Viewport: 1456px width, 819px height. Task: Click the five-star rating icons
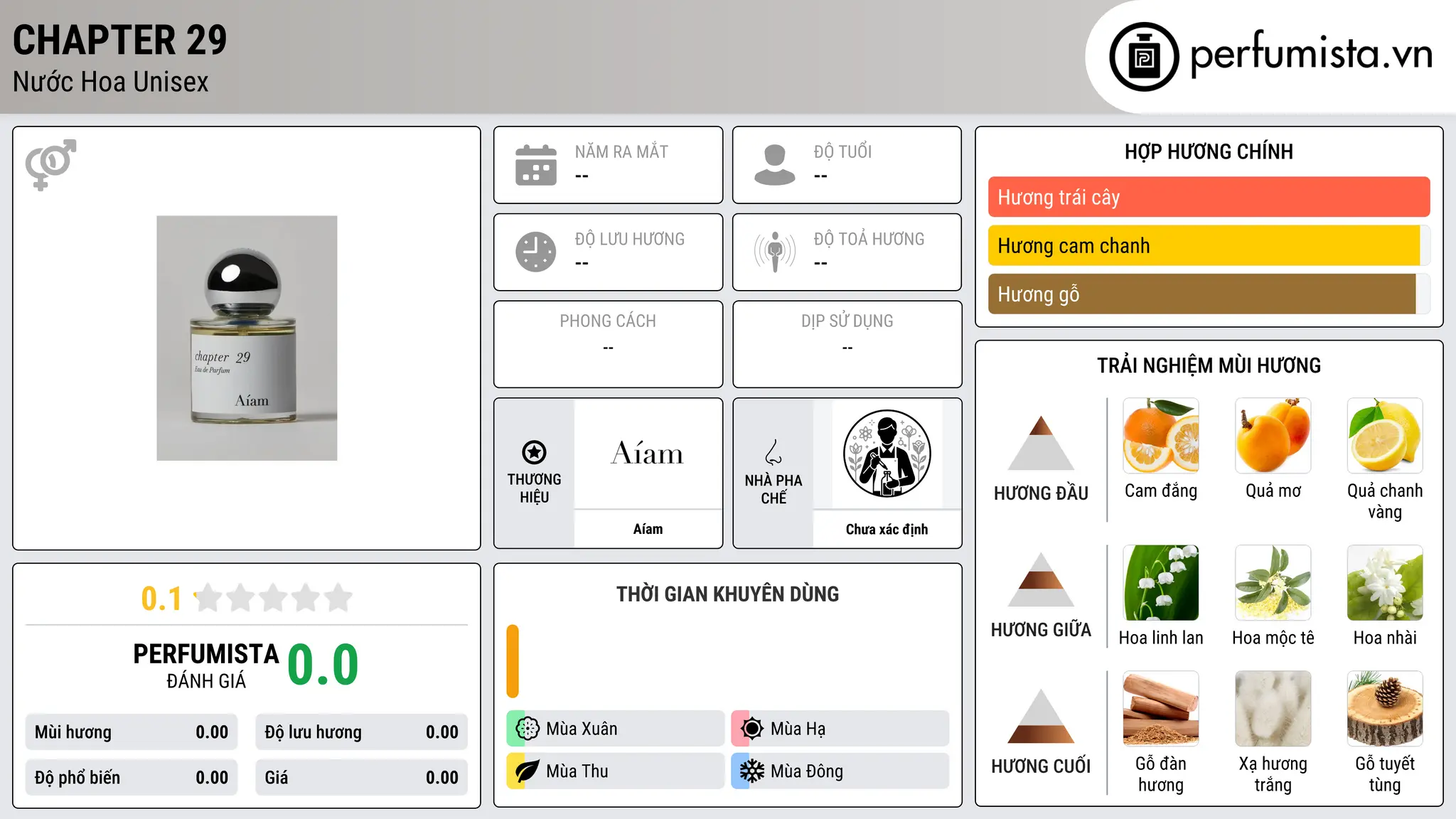click(x=273, y=598)
